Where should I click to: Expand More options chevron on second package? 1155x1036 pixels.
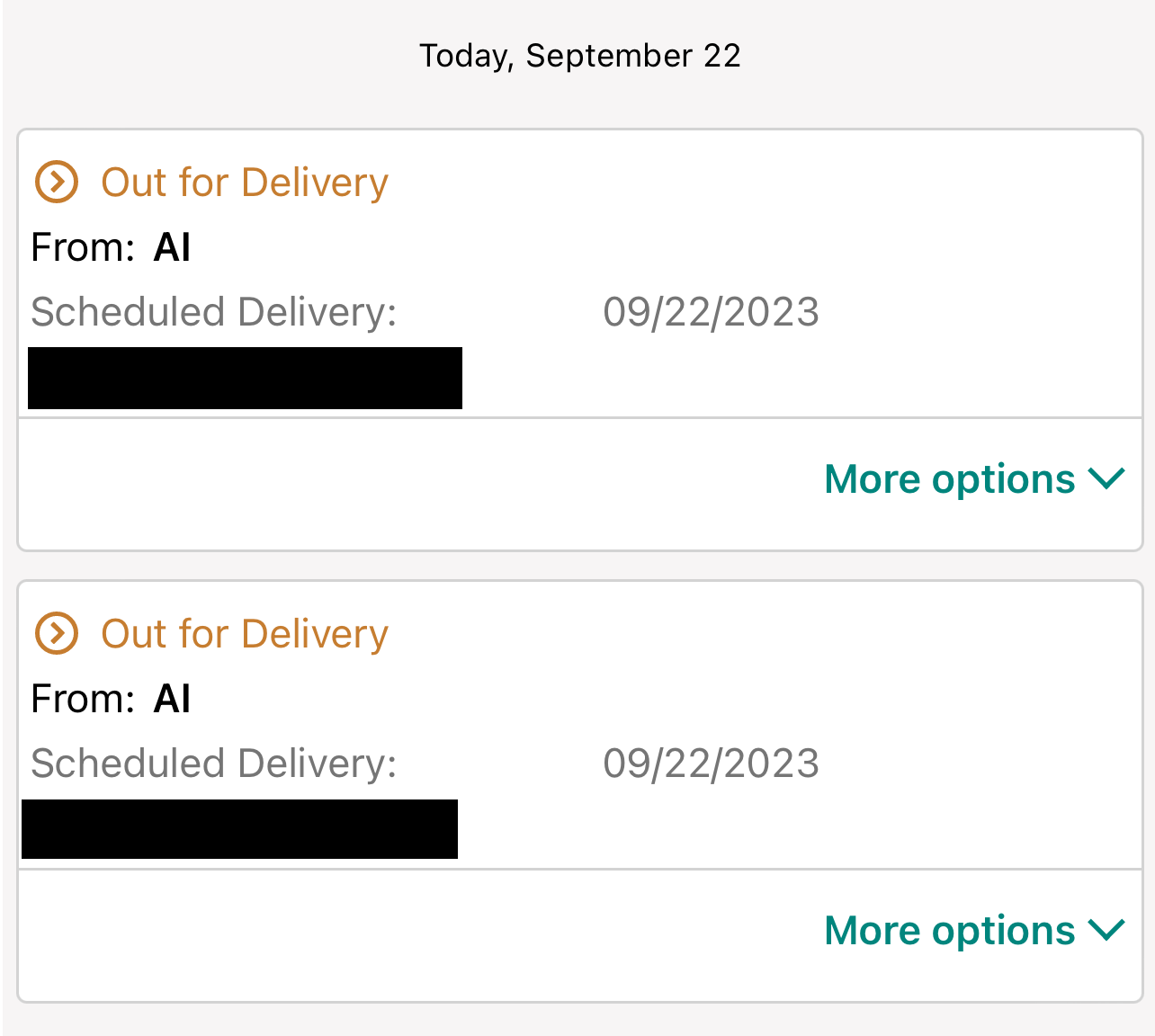1106,930
